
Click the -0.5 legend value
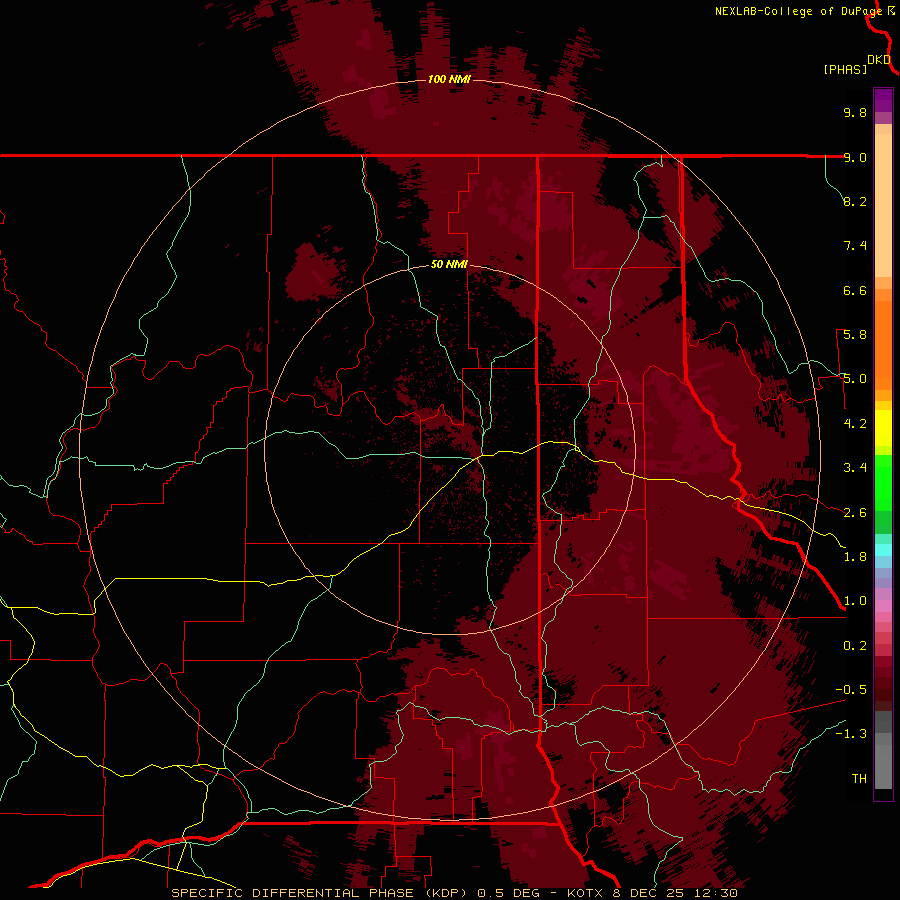[851, 690]
